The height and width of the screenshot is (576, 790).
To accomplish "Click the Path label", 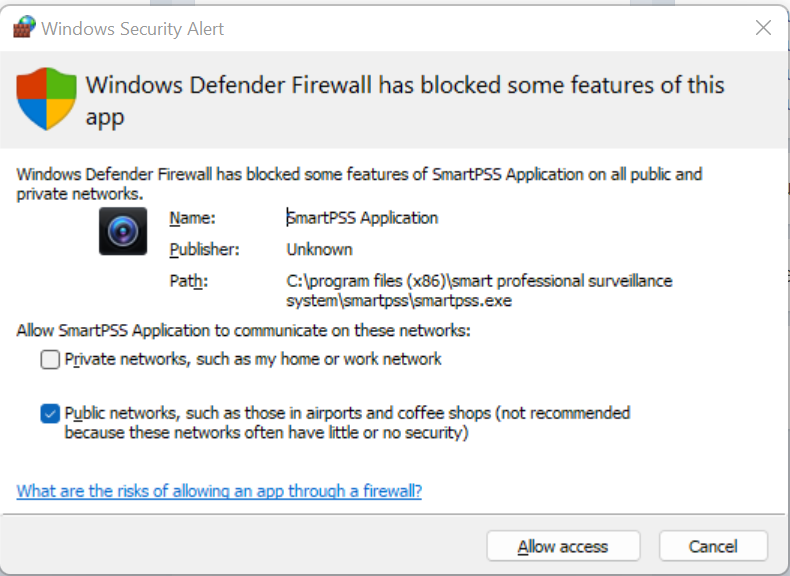I will coord(188,281).
